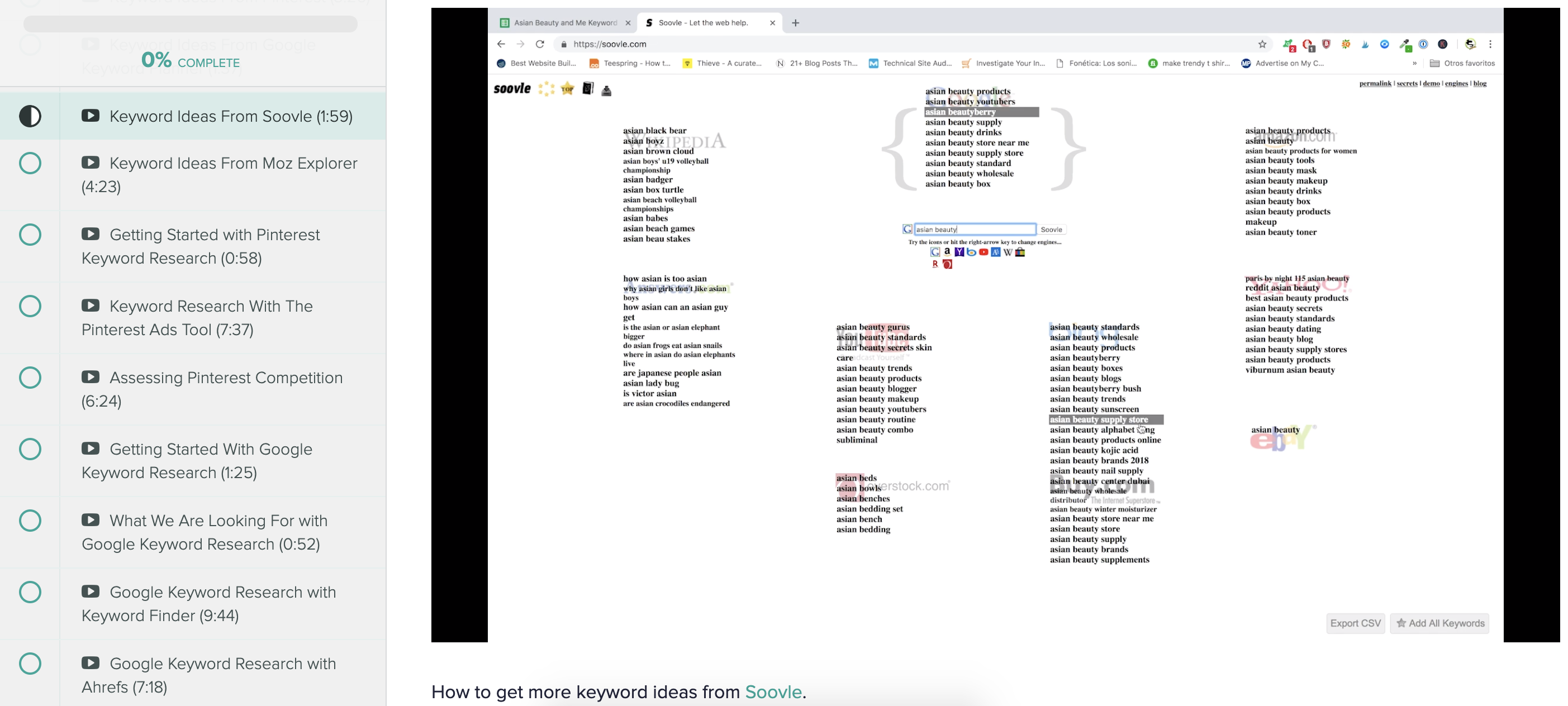This screenshot has width=1568, height=706.
Task: Open Keyword Ideas From Moz Explorer lesson
Action: tap(219, 174)
